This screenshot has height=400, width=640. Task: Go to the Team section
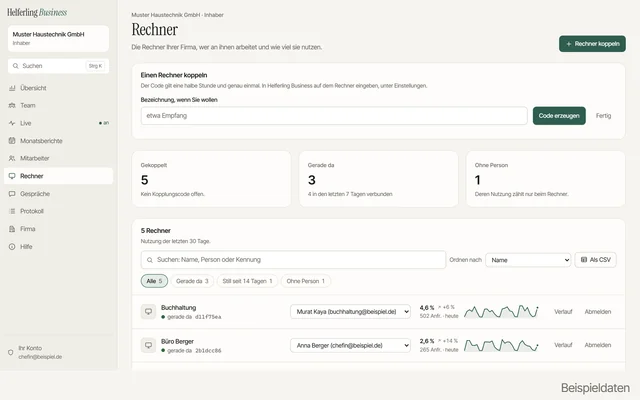(x=58, y=106)
